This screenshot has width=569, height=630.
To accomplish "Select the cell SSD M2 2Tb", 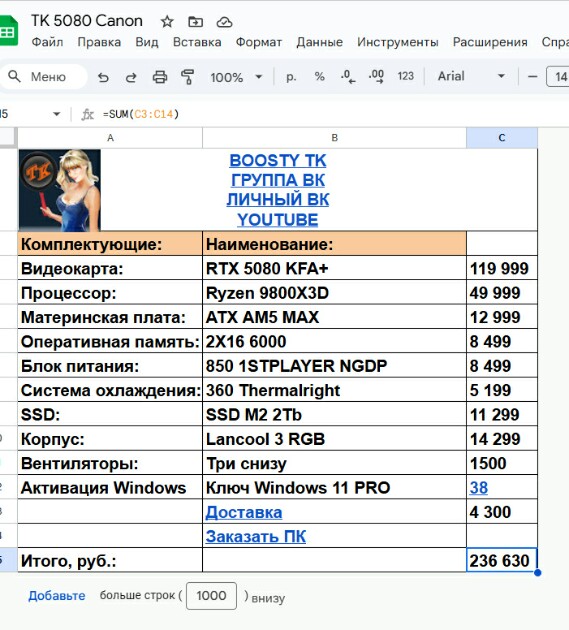I will [334, 415].
